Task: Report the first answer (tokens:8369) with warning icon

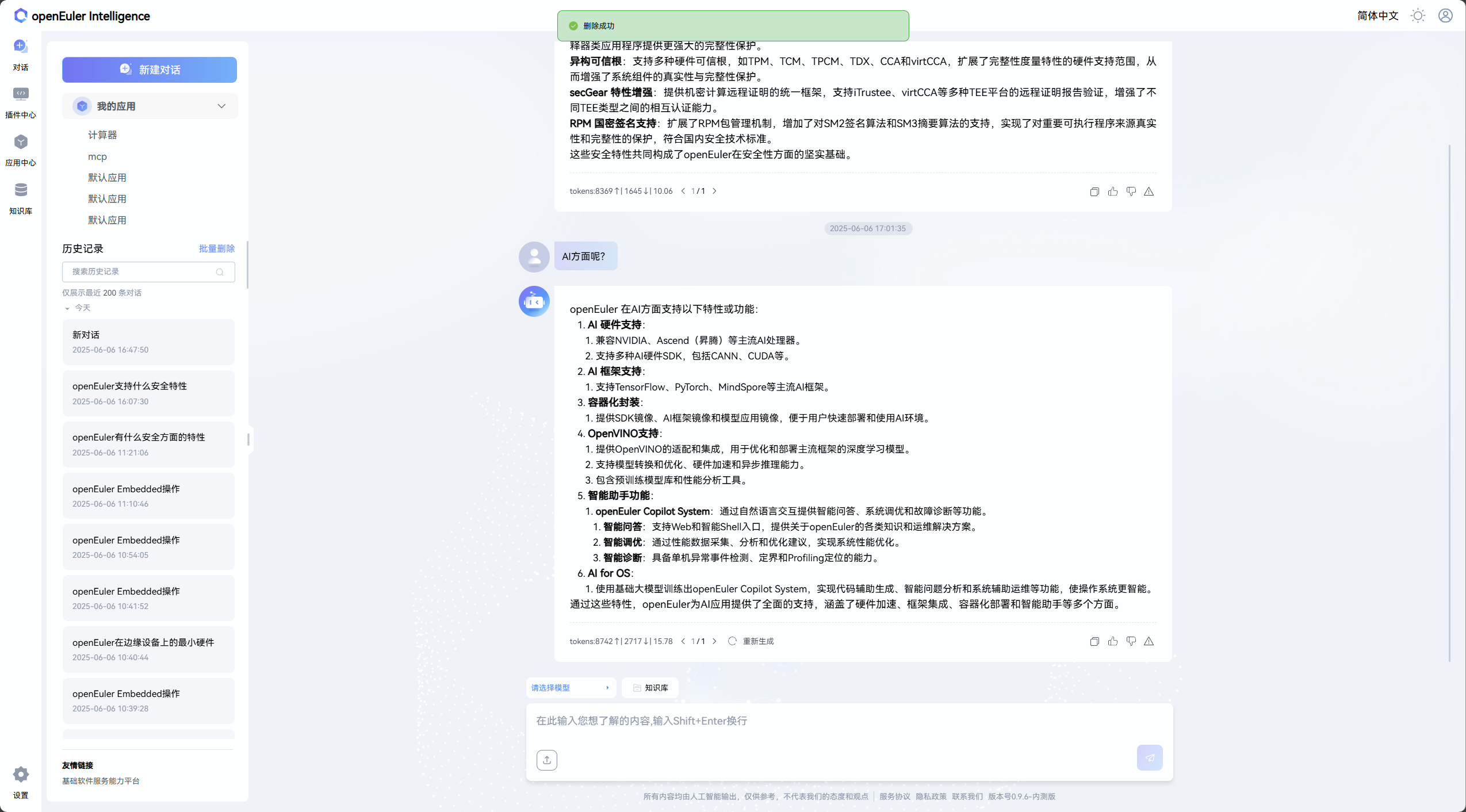Action: [x=1149, y=191]
